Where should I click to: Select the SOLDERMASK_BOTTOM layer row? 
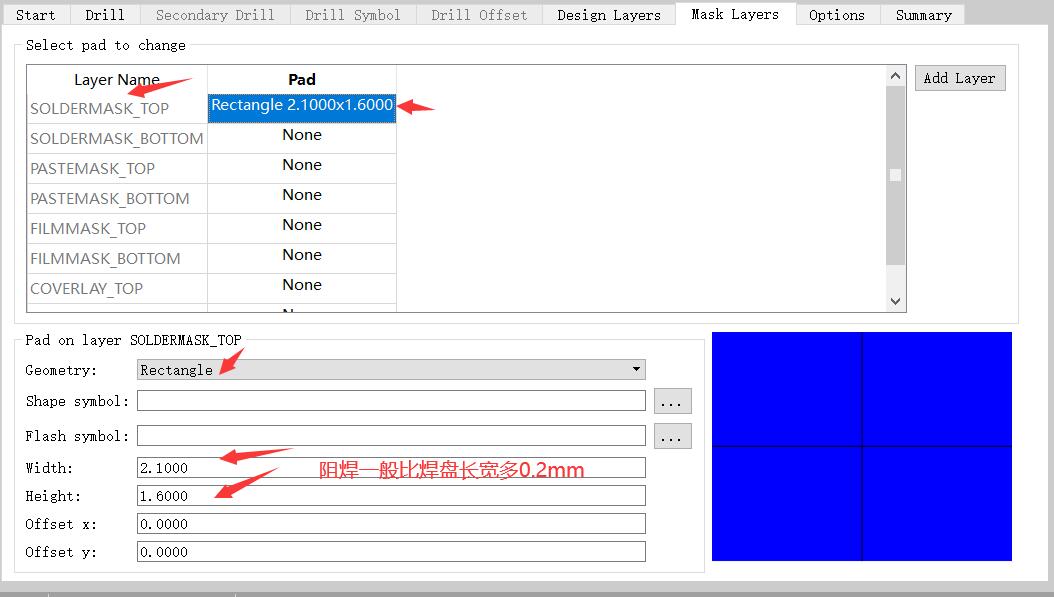click(116, 138)
